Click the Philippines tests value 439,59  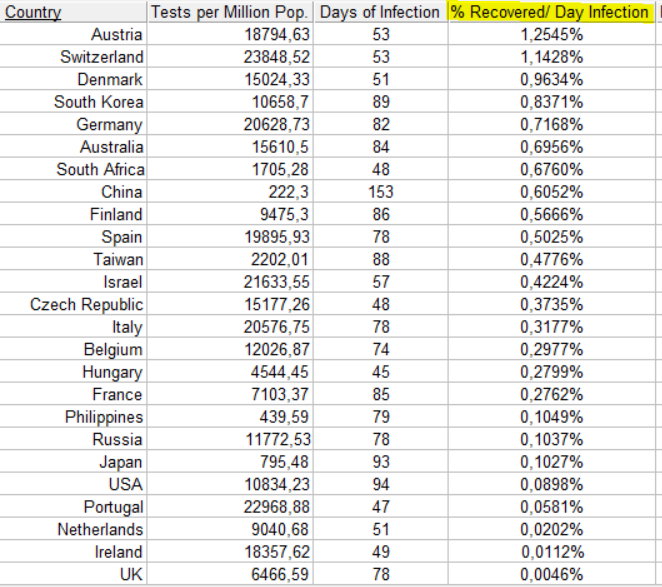click(284, 417)
